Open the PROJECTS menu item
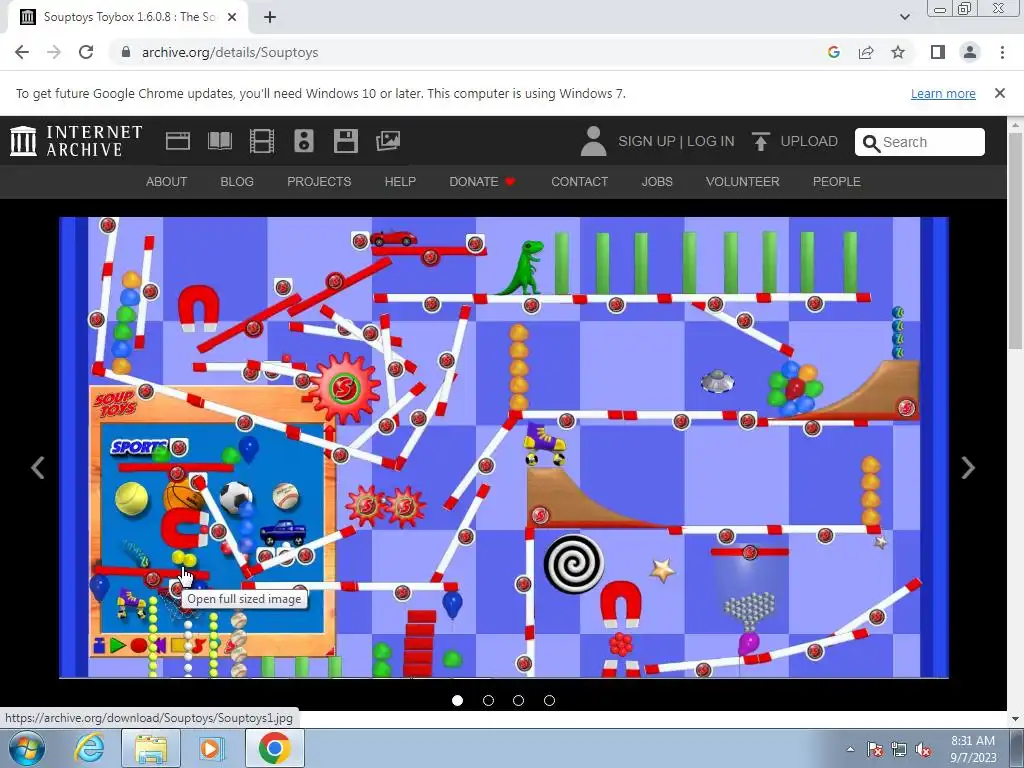Screen dimensions: 1024x768 319,182
